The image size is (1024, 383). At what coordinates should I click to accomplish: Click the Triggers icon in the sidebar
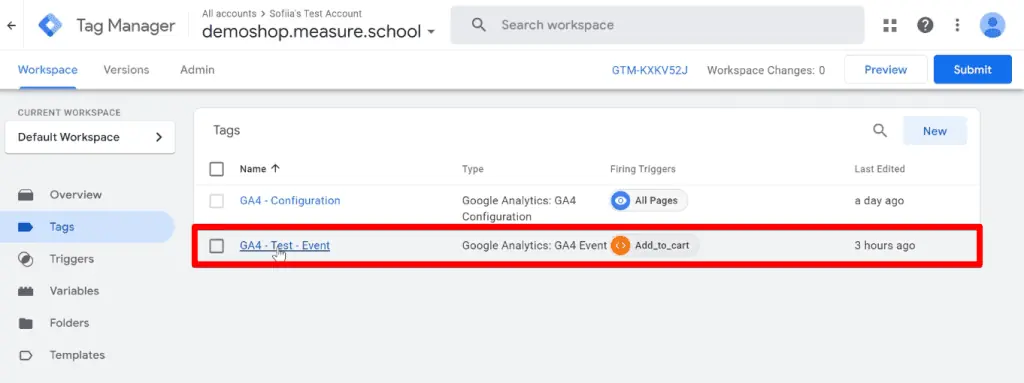[x=25, y=259]
